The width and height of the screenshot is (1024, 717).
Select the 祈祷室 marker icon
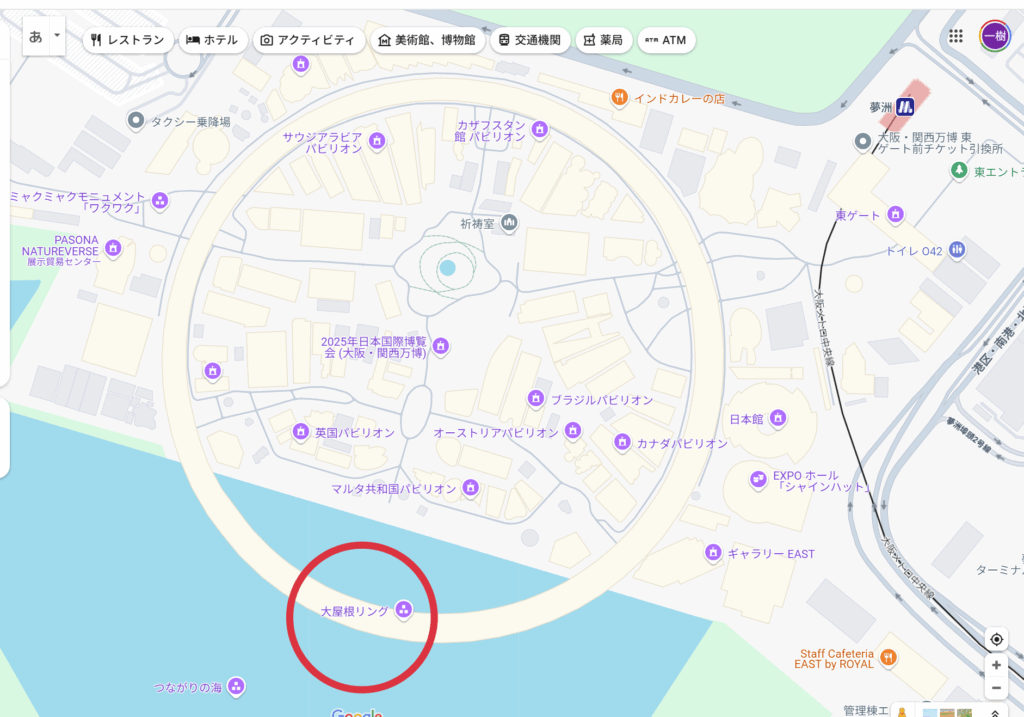pos(509,223)
